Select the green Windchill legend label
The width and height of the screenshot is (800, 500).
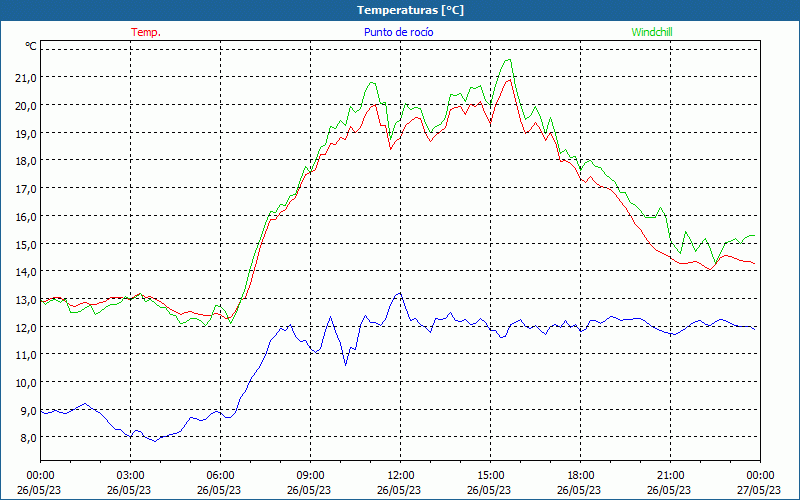[652, 32]
